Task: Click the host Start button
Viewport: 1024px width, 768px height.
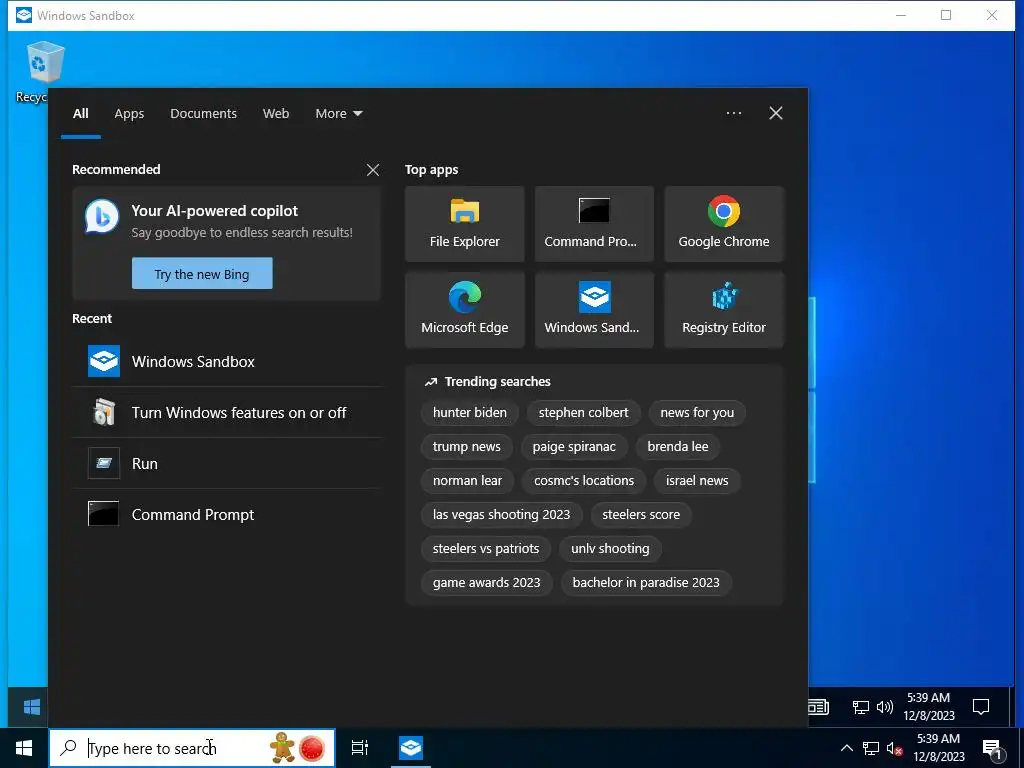Action: point(24,748)
